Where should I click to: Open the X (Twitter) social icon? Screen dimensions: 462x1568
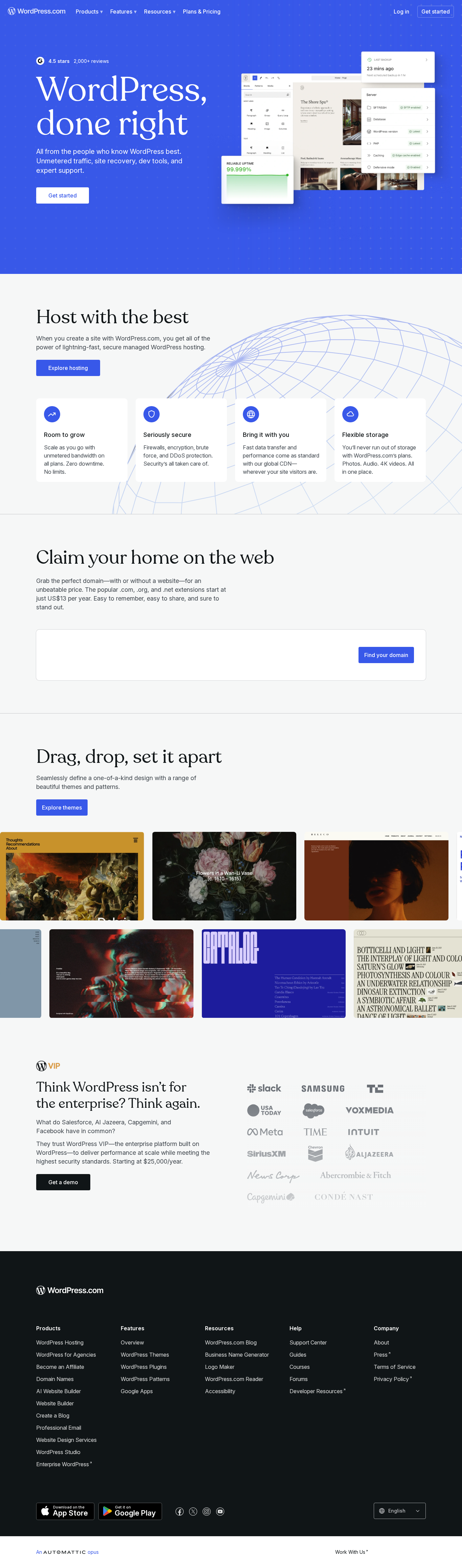pyautogui.click(x=193, y=1512)
